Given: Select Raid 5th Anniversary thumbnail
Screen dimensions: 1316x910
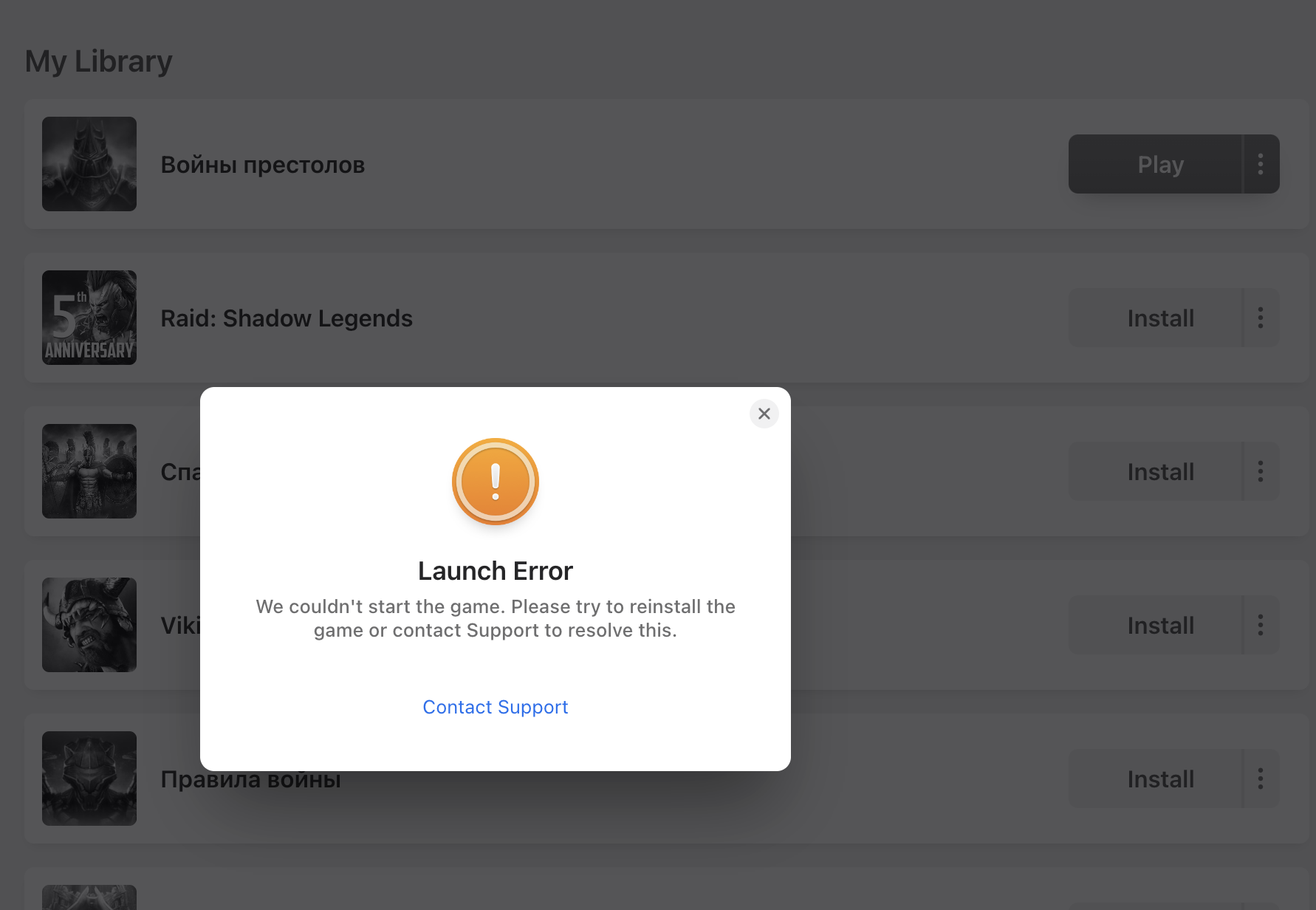Looking at the screenshot, I should pyautogui.click(x=89, y=318).
